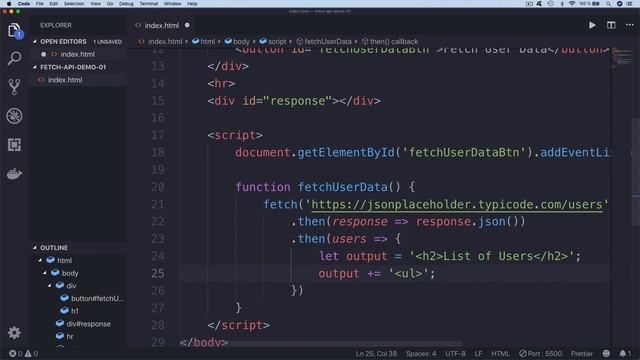Open the Search view in activity bar
The height and width of the screenshot is (360, 640).
14,58
